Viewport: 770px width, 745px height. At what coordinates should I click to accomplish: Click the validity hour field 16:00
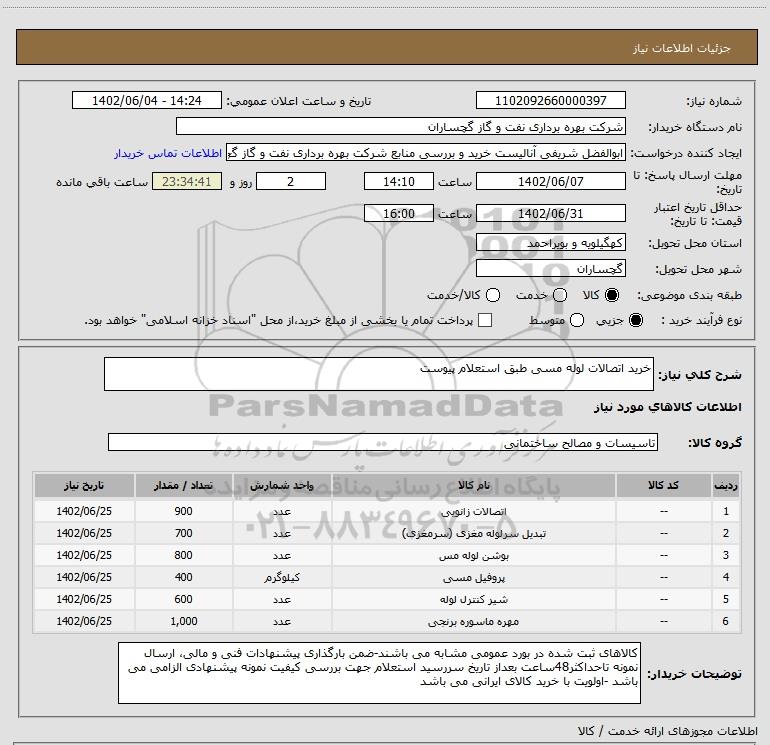[399, 214]
